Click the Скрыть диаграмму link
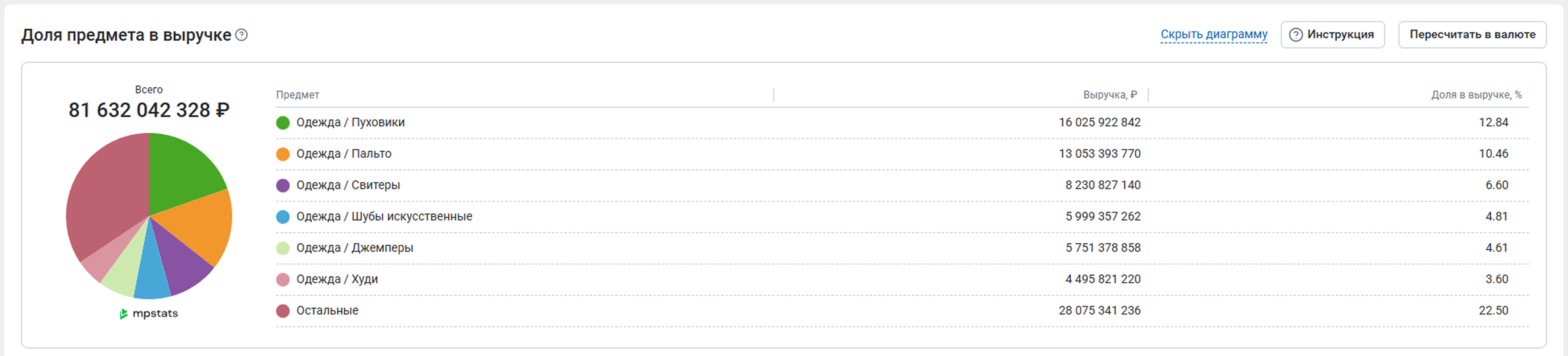 pos(1214,35)
